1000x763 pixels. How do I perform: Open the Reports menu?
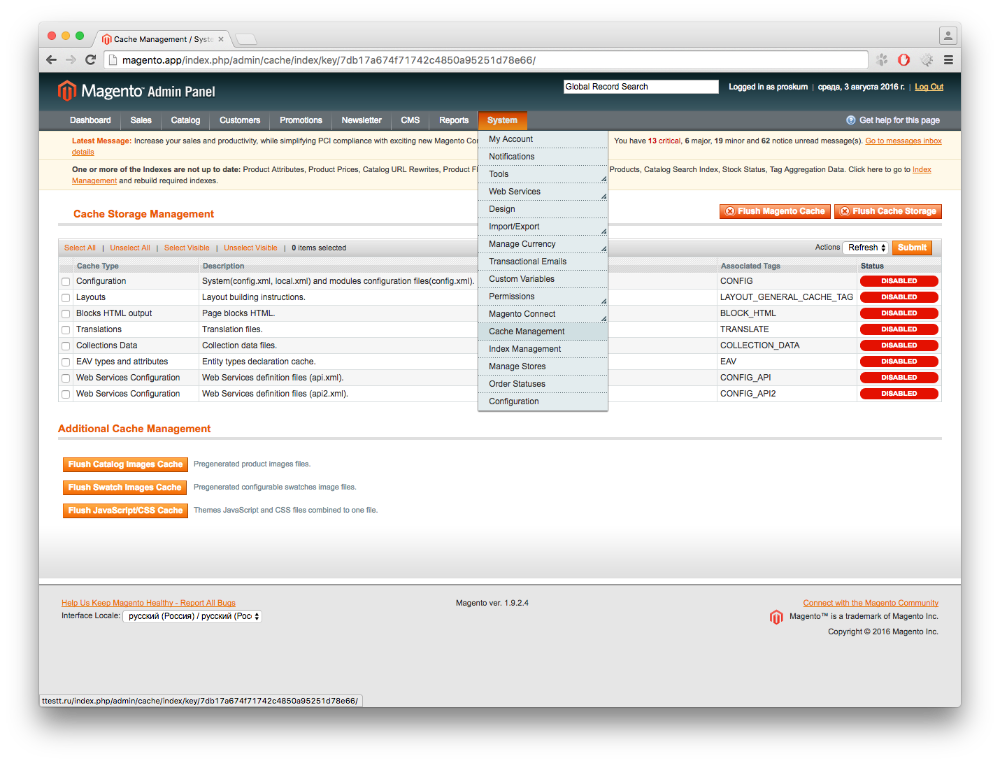(454, 120)
